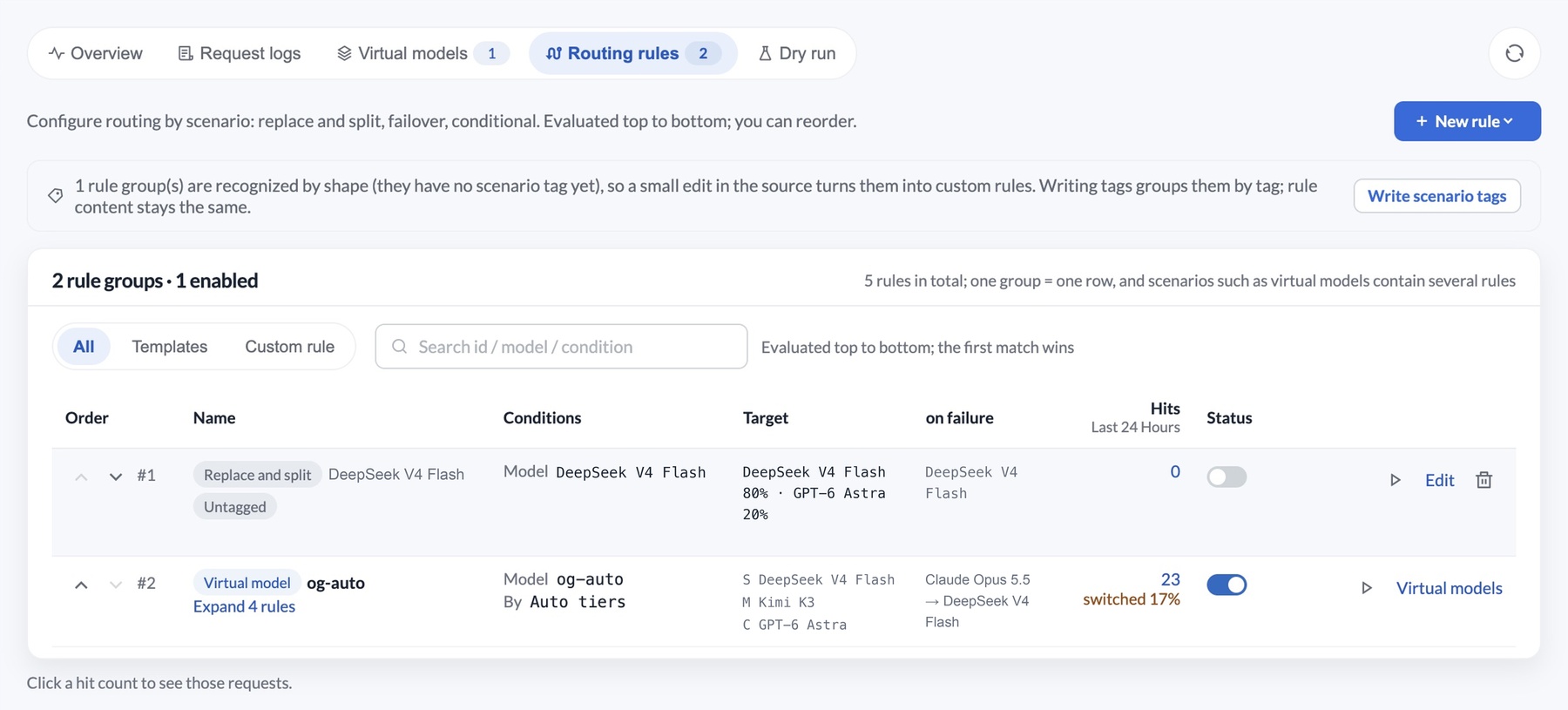Viewport: 1568px width, 710px height.
Task: Move rule #1 up
Action: pos(81,477)
